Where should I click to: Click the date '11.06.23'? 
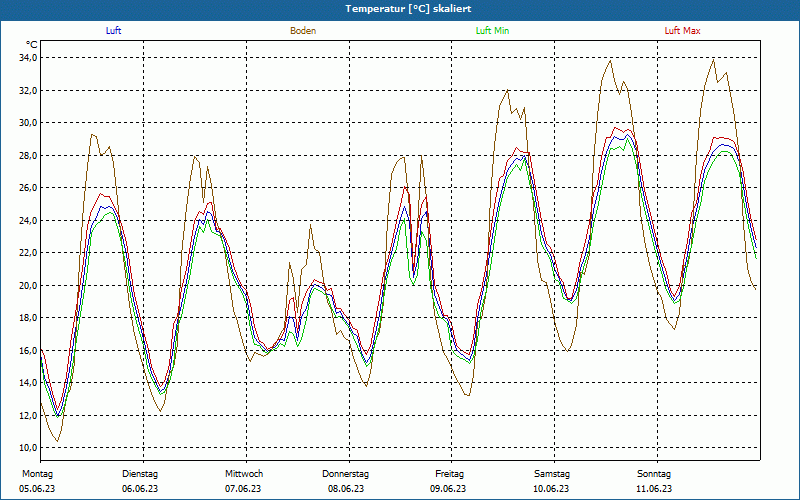654,489
